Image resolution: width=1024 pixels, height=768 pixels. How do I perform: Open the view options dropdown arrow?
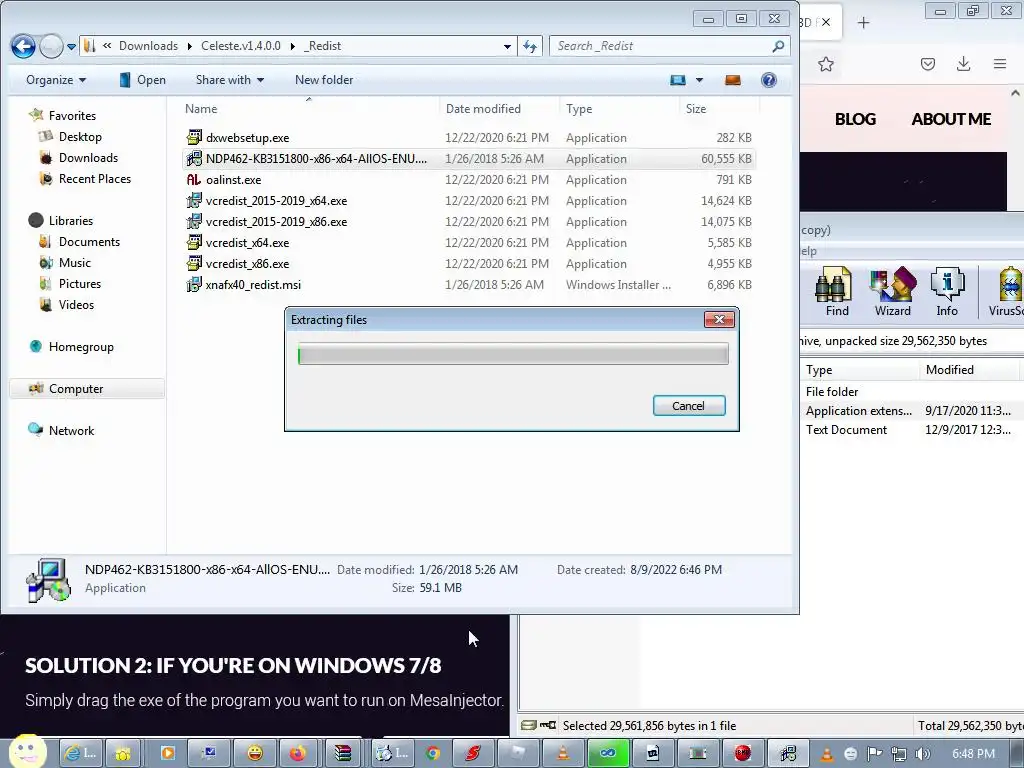point(699,80)
